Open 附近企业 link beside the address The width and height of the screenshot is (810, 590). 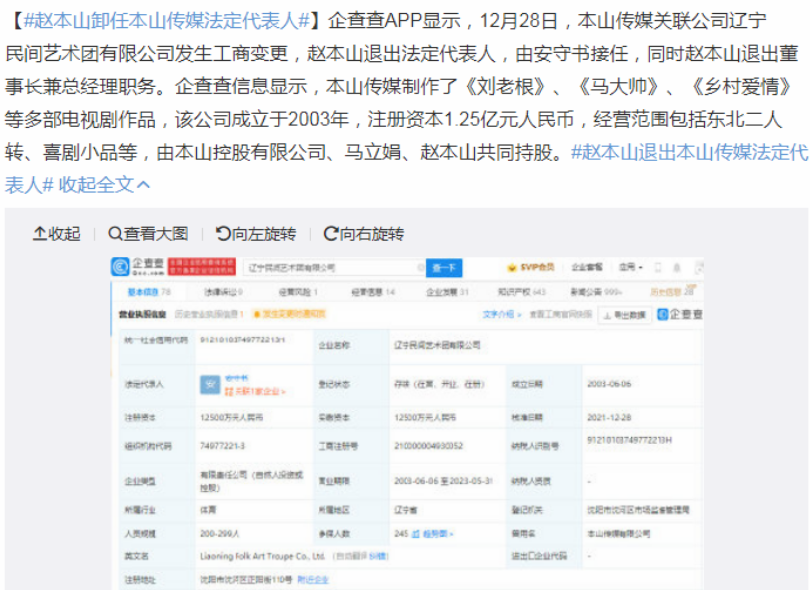(x=313, y=580)
